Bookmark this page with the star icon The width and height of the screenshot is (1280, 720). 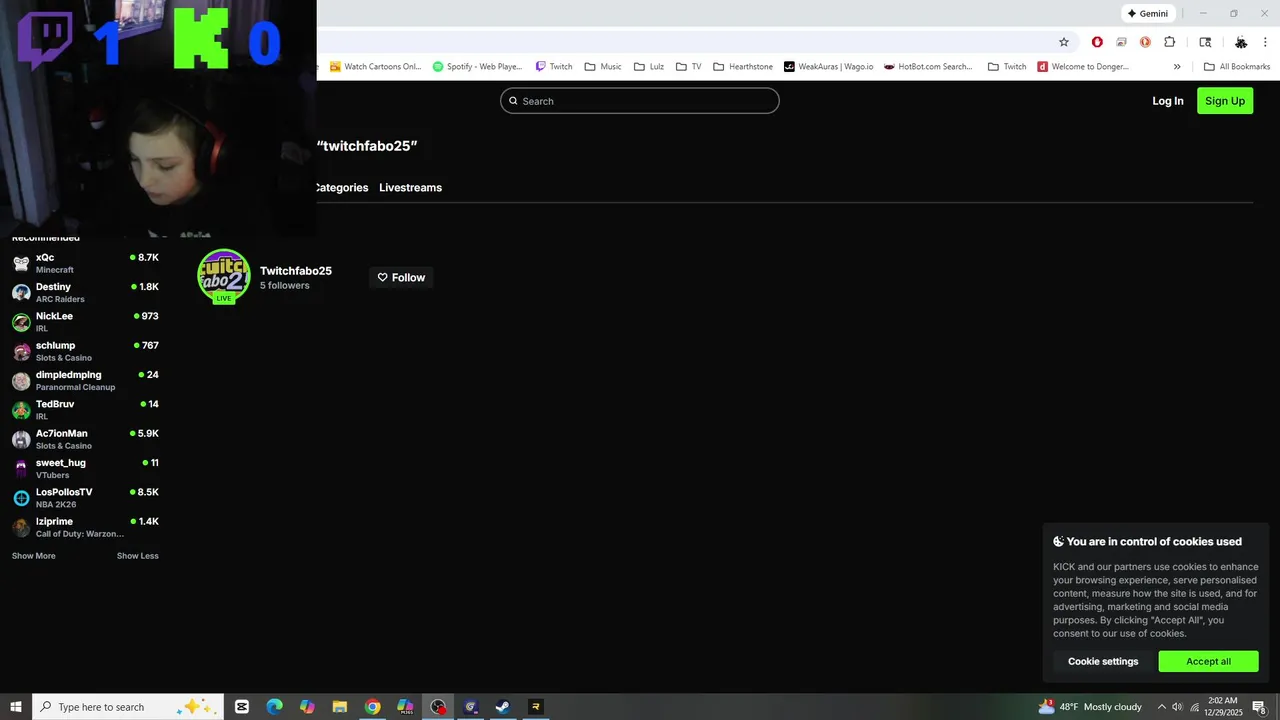pyautogui.click(x=1064, y=42)
